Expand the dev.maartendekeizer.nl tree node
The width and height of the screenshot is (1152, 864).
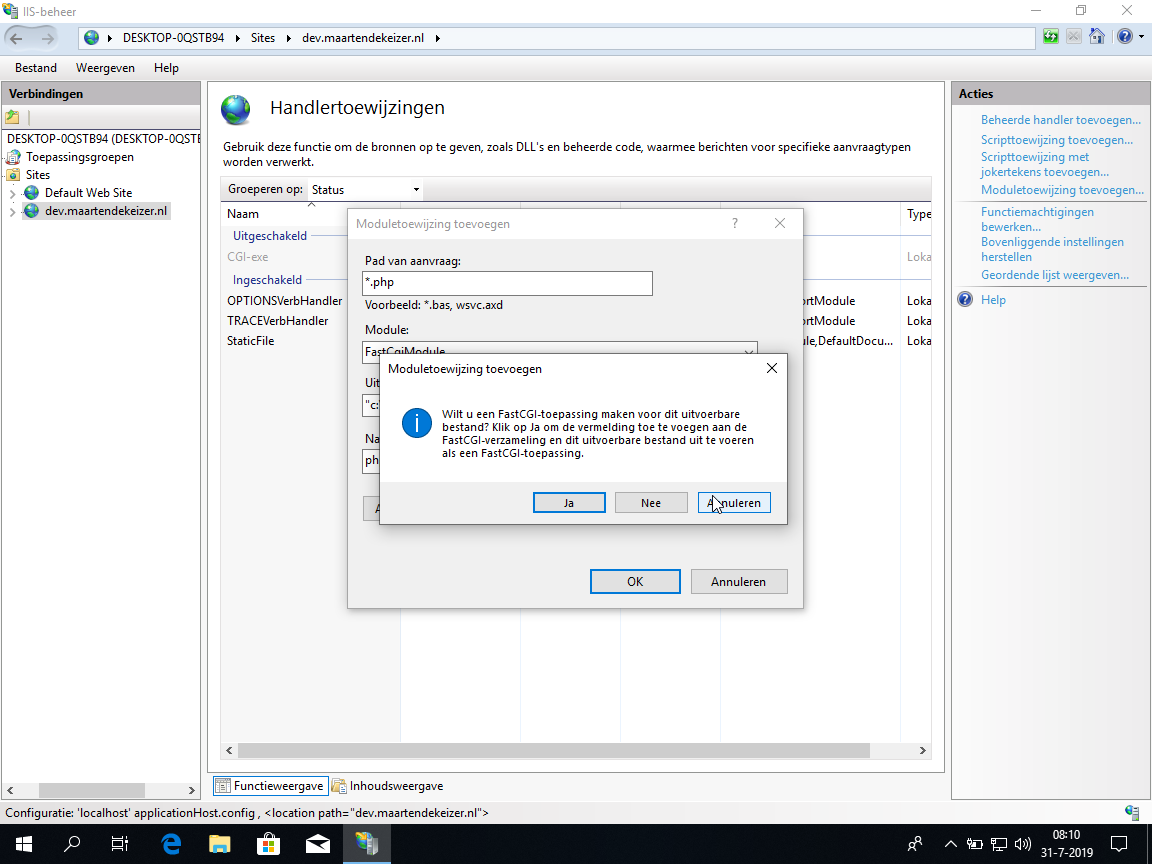coord(12,212)
